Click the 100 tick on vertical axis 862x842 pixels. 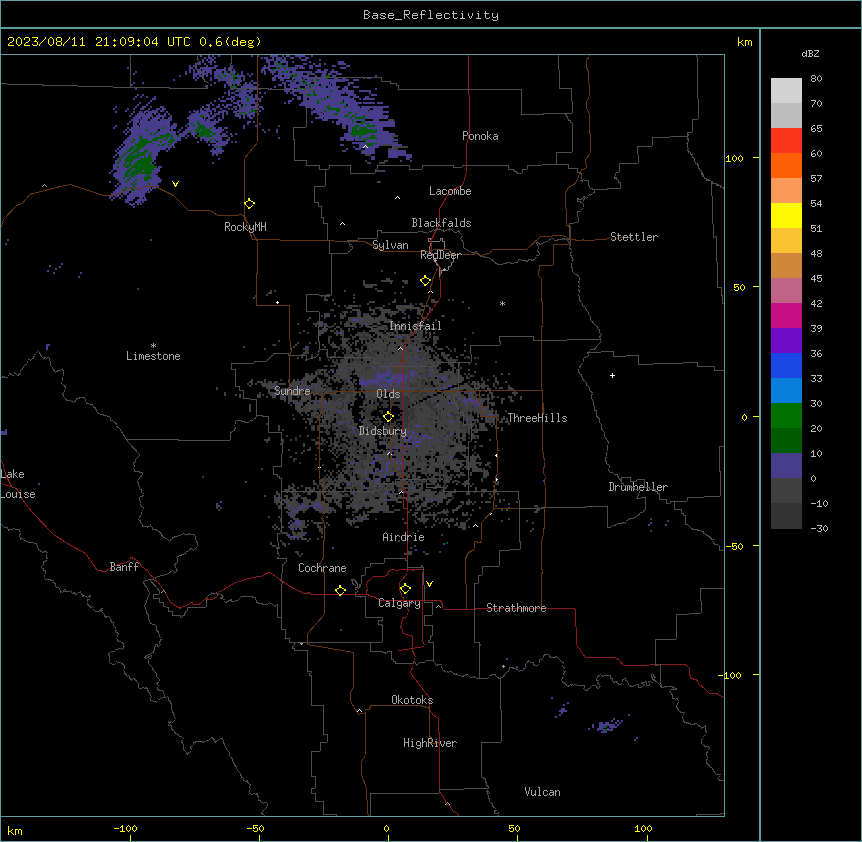[x=734, y=158]
